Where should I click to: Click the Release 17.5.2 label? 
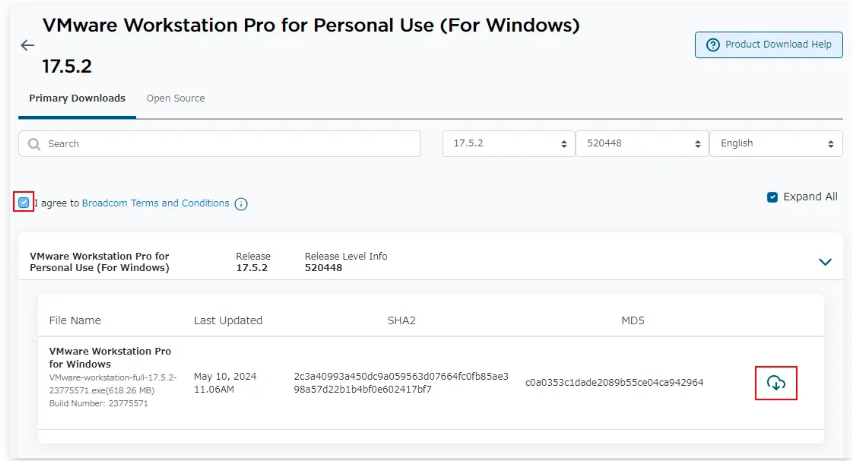253,262
